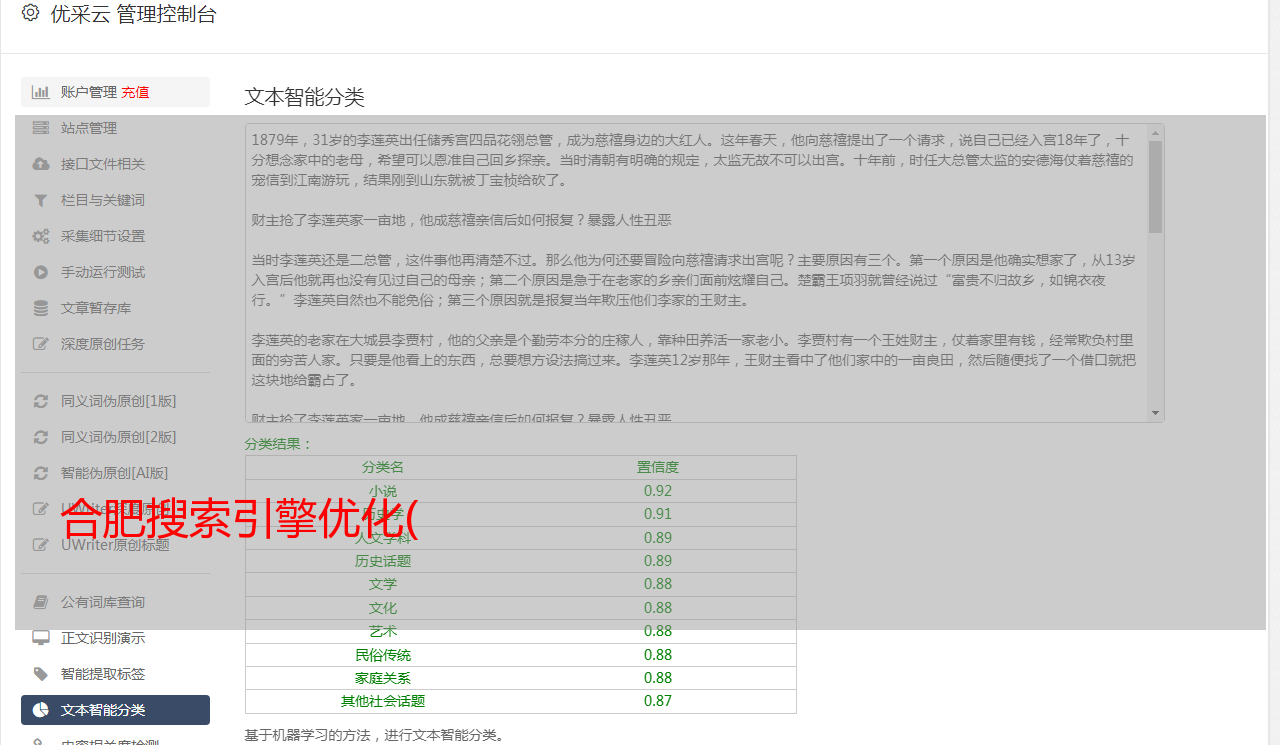The image size is (1280, 745).
Task: Click the cloud icon beside 接口文件相关
Action: click(x=40, y=164)
